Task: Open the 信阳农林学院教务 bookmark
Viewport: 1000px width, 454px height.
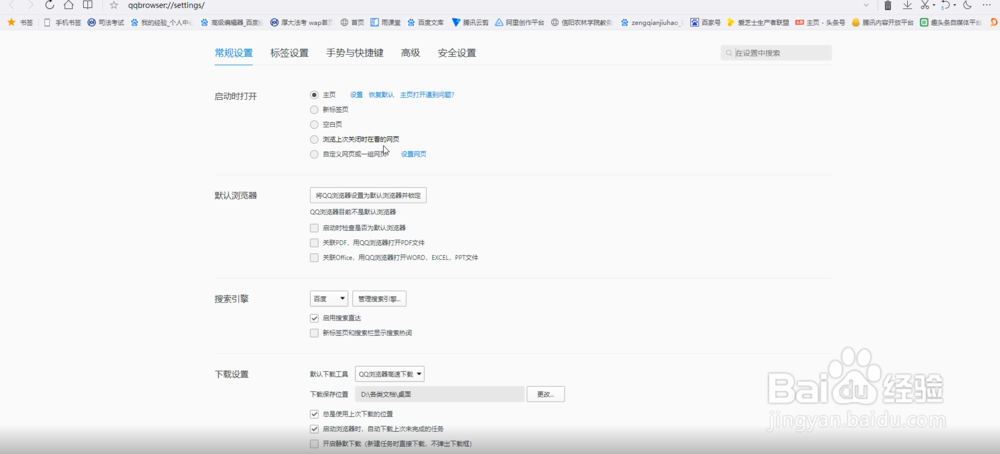Action: tap(582, 22)
